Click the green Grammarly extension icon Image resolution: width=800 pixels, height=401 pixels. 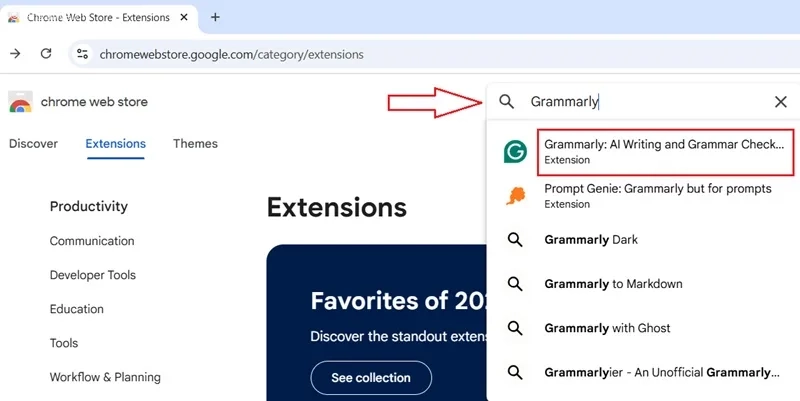coord(515,152)
